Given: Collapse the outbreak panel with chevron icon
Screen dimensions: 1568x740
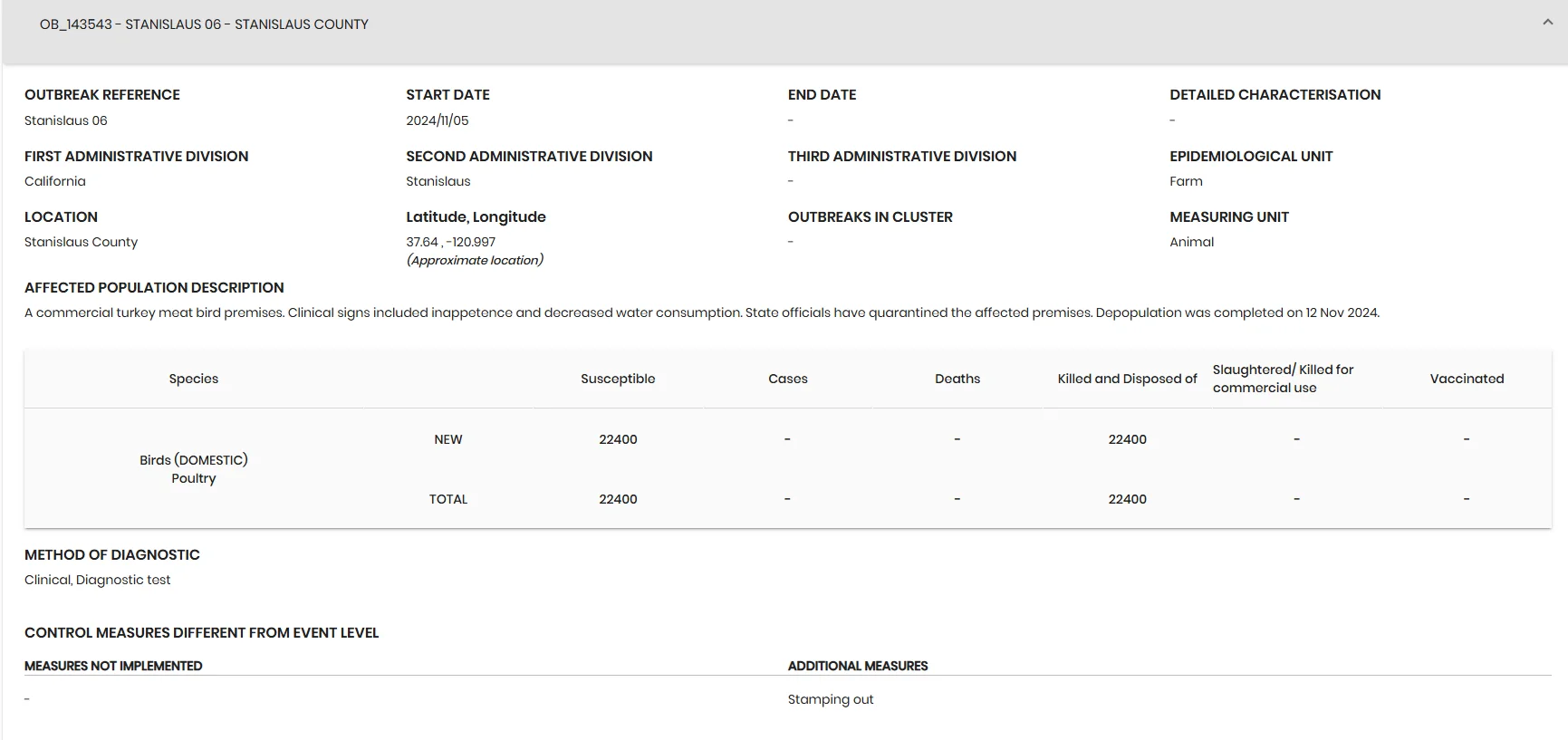Looking at the screenshot, I should pyautogui.click(x=1547, y=23).
